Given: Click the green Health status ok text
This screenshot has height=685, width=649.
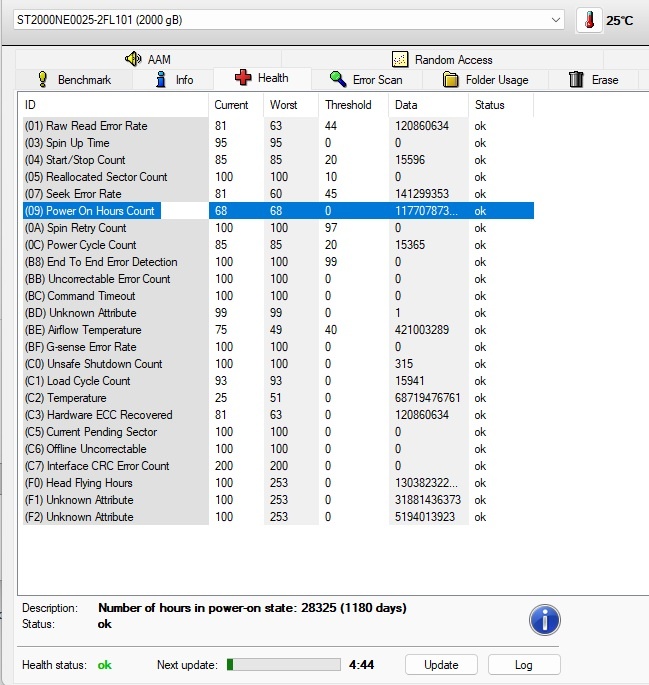Looking at the screenshot, I should (104, 664).
